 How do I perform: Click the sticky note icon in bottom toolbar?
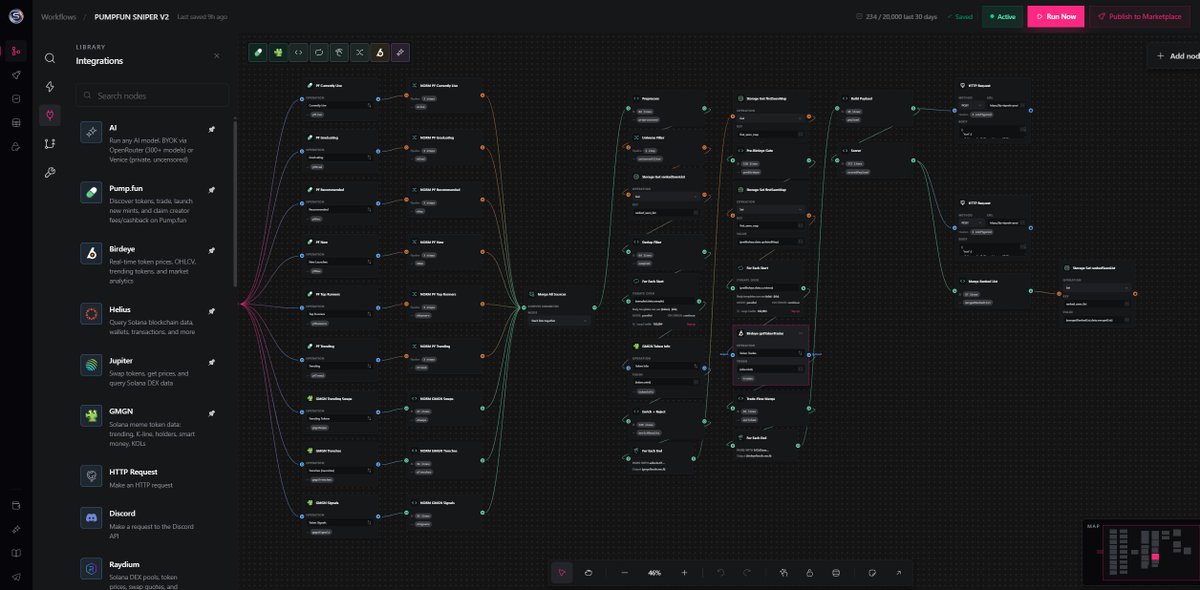872,572
